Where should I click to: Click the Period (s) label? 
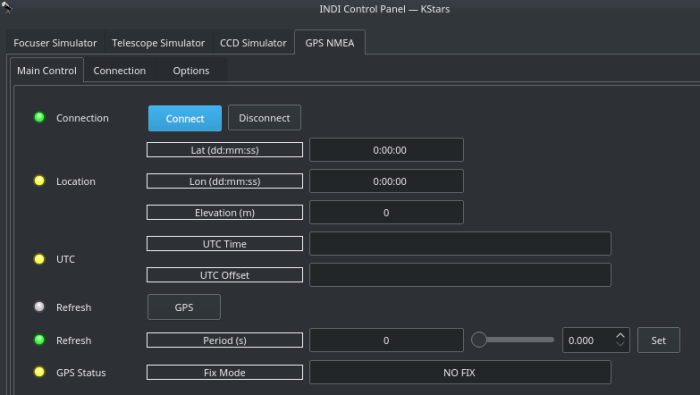point(225,341)
